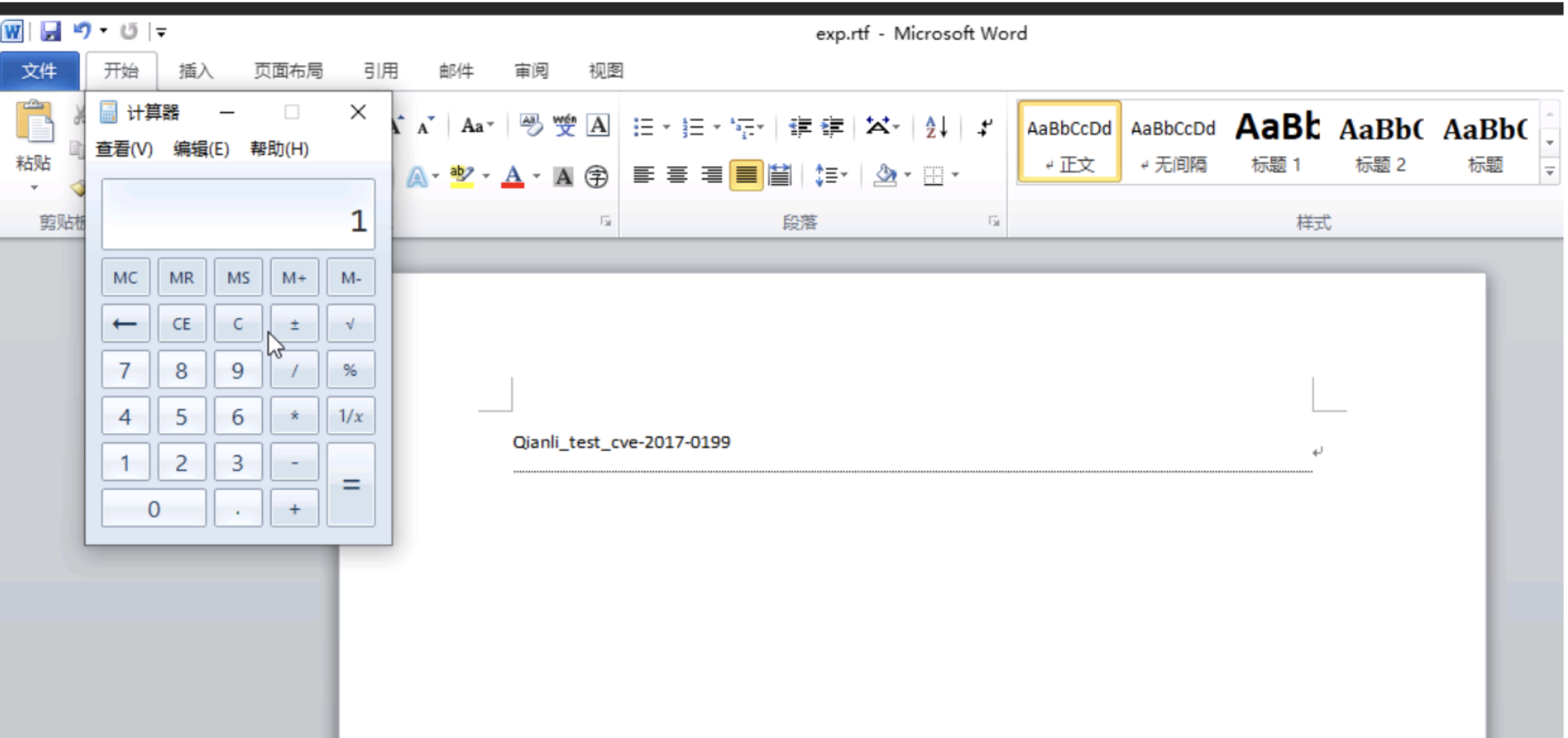Click the percent key on calculator
Image resolution: width=1568 pixels, height=738 pixels.
351,370
